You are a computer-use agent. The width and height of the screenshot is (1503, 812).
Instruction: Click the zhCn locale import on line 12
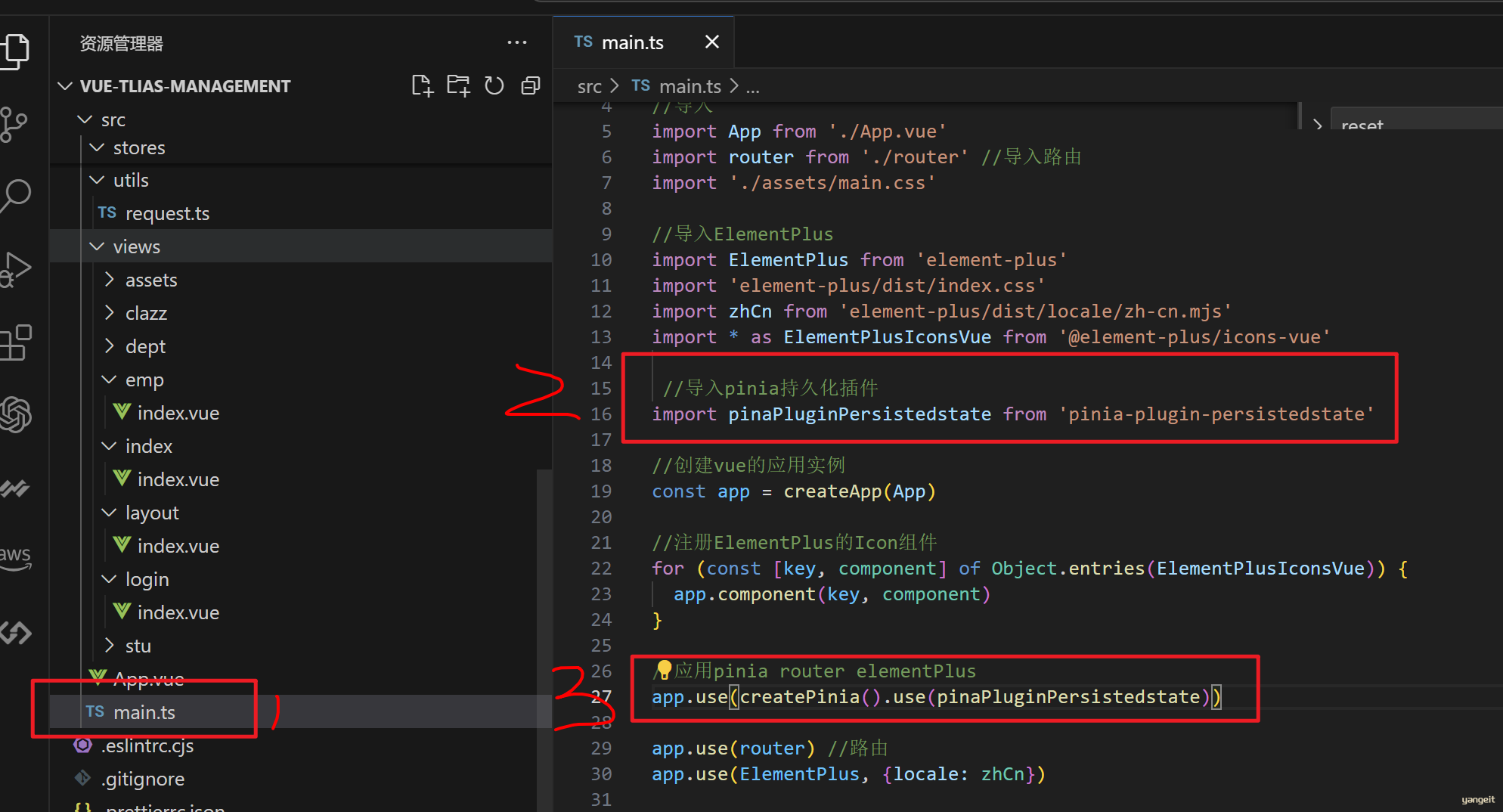[x=942, y=311]
